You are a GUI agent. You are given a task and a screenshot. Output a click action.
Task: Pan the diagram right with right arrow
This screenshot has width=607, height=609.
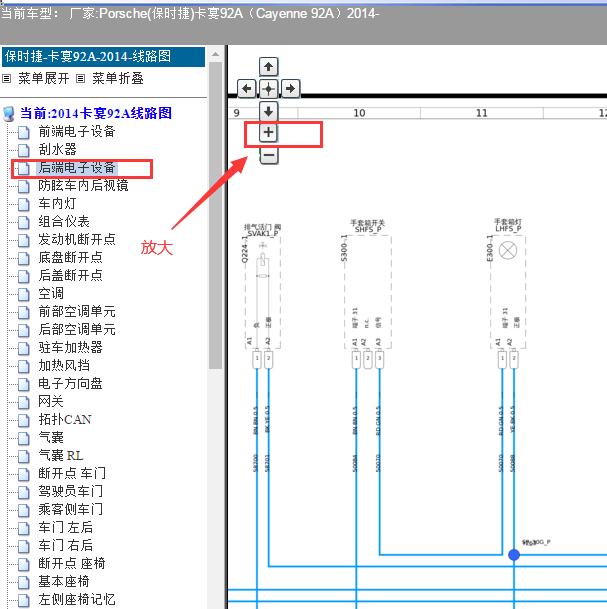pos(290,89)
